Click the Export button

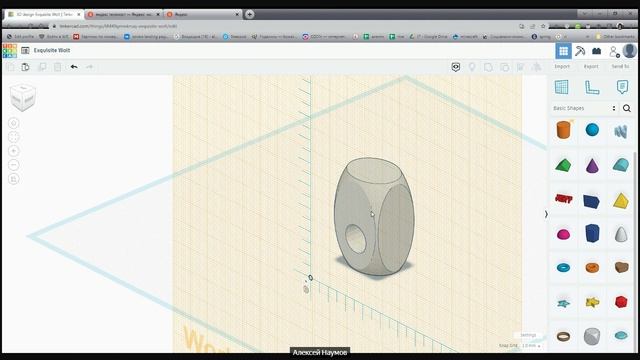click(x=591, y=67)
